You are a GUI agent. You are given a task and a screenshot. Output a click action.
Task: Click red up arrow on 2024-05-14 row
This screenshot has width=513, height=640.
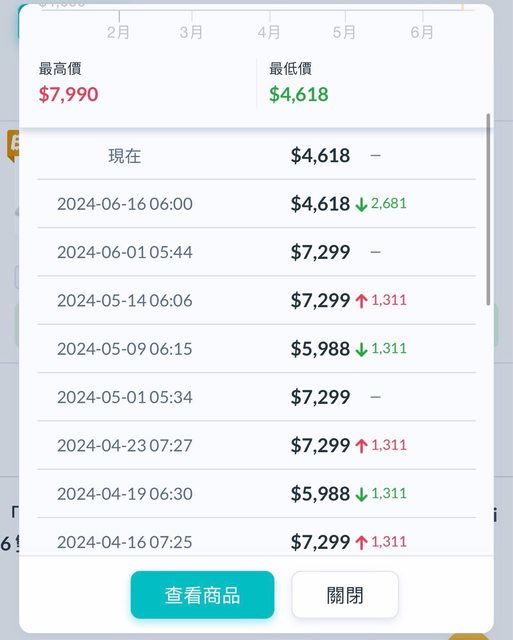(x=361, y=301)
